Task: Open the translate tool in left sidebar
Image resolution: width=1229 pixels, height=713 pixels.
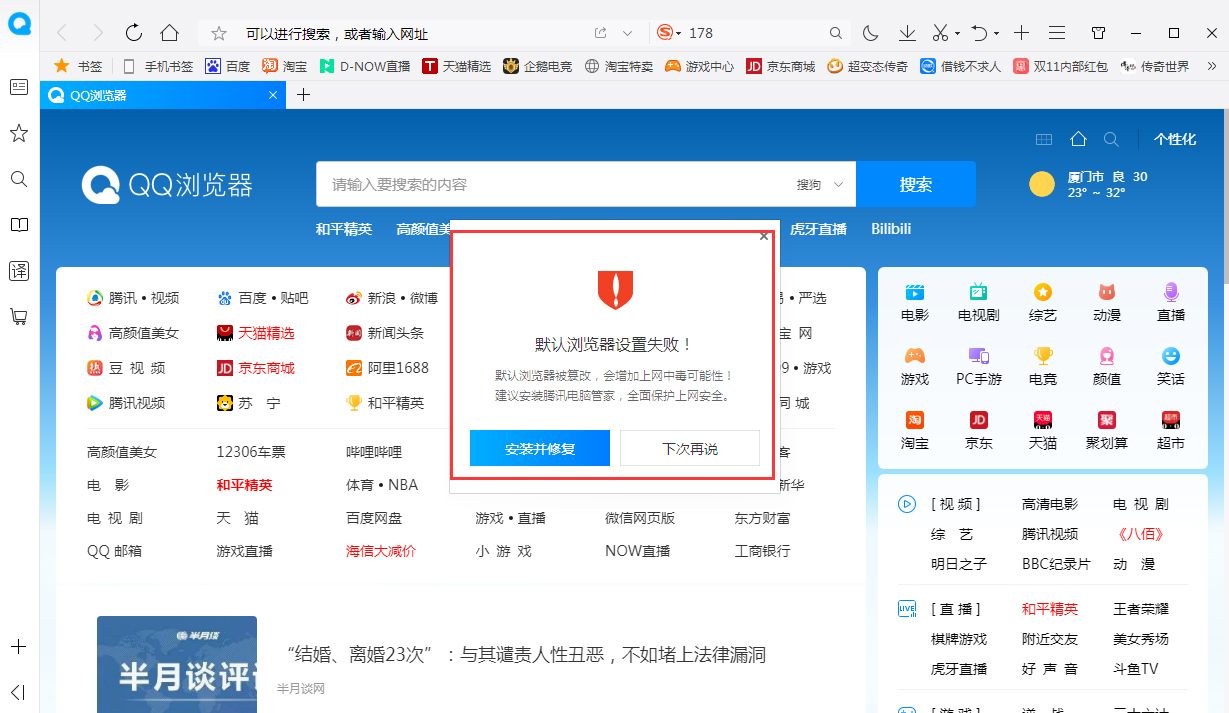Action: pyautogui.click(x=18, y=270)
